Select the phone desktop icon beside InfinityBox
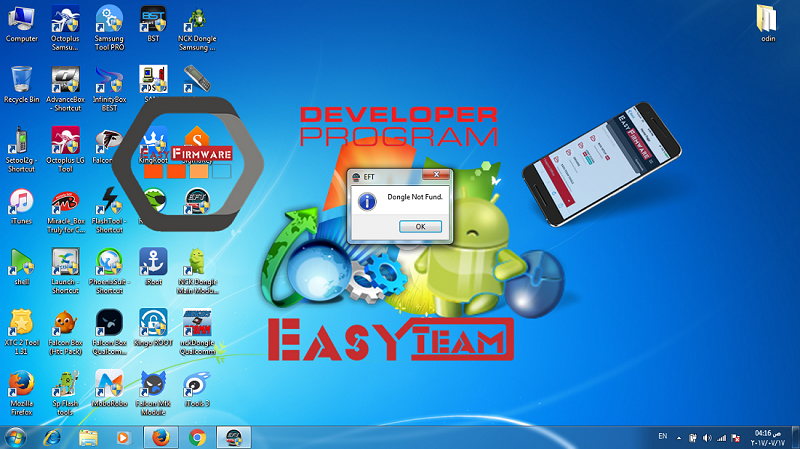Screen dimensions: 800x449 (x=197, y=82)
